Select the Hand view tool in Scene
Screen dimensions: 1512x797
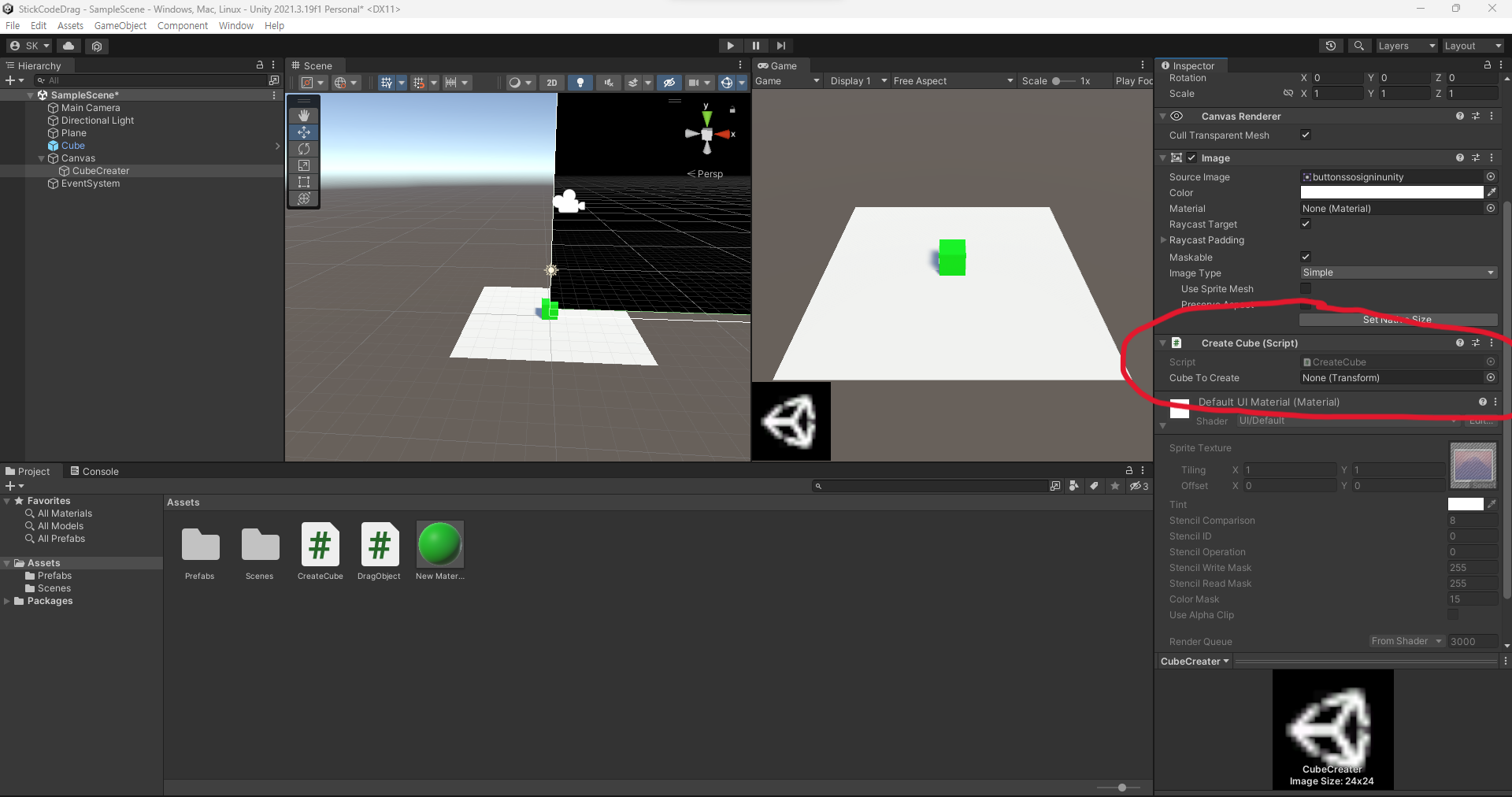pyautogui.click(x=304, y=116)
